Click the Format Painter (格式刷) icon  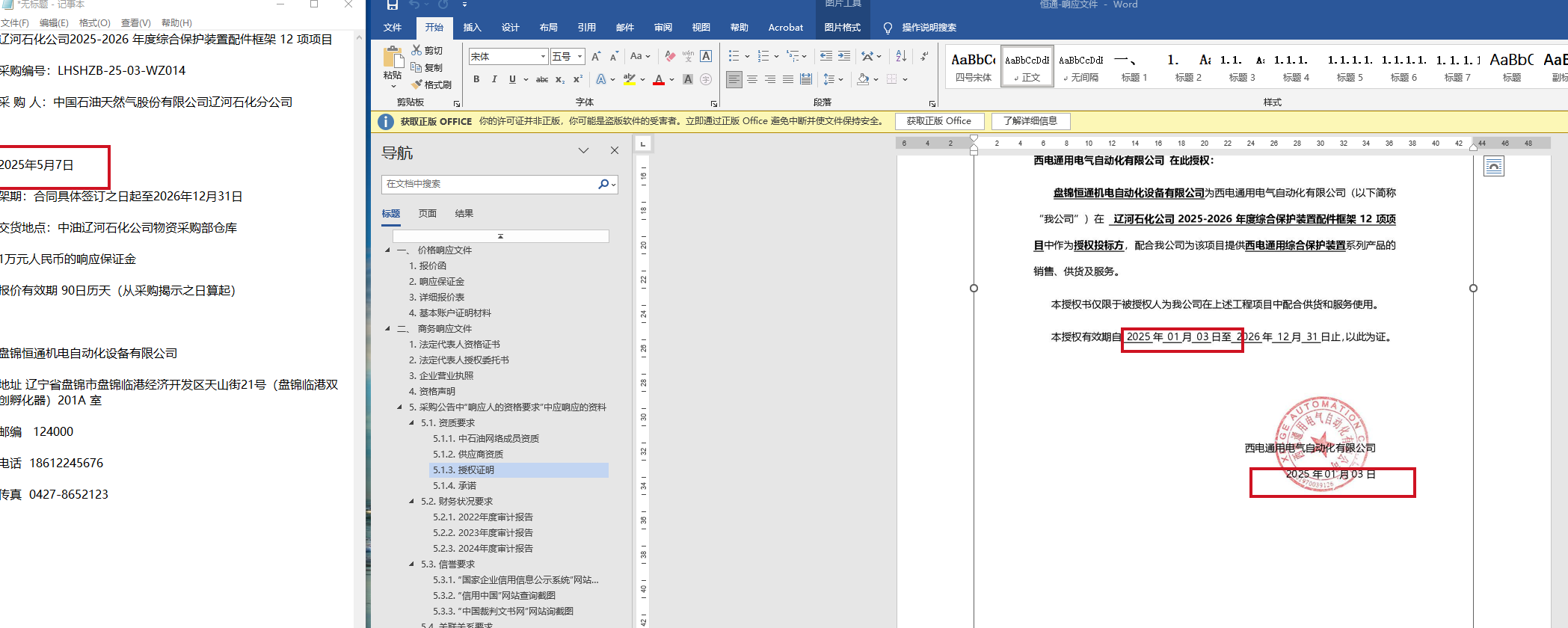point(417,84)
